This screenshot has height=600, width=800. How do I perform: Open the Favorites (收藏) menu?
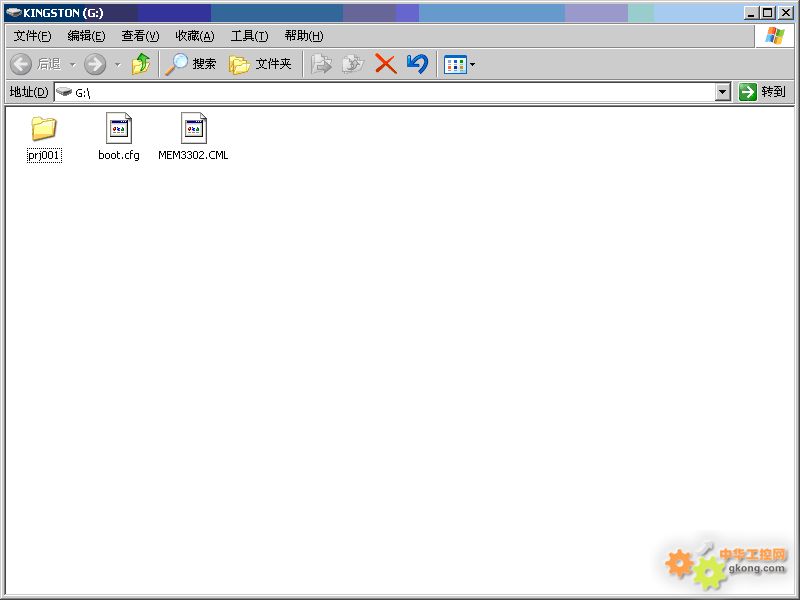click(194, 36)
